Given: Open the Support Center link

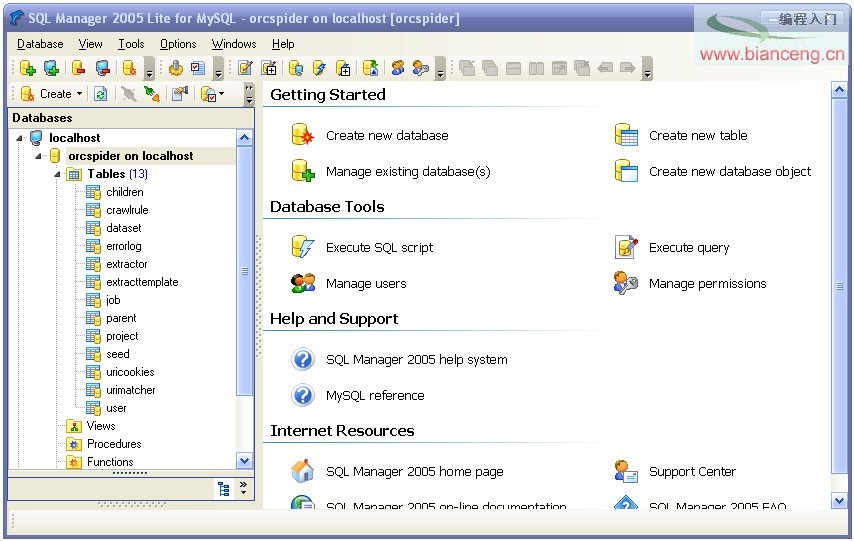Looking at the screenshot, I should (x=692, y=471).
